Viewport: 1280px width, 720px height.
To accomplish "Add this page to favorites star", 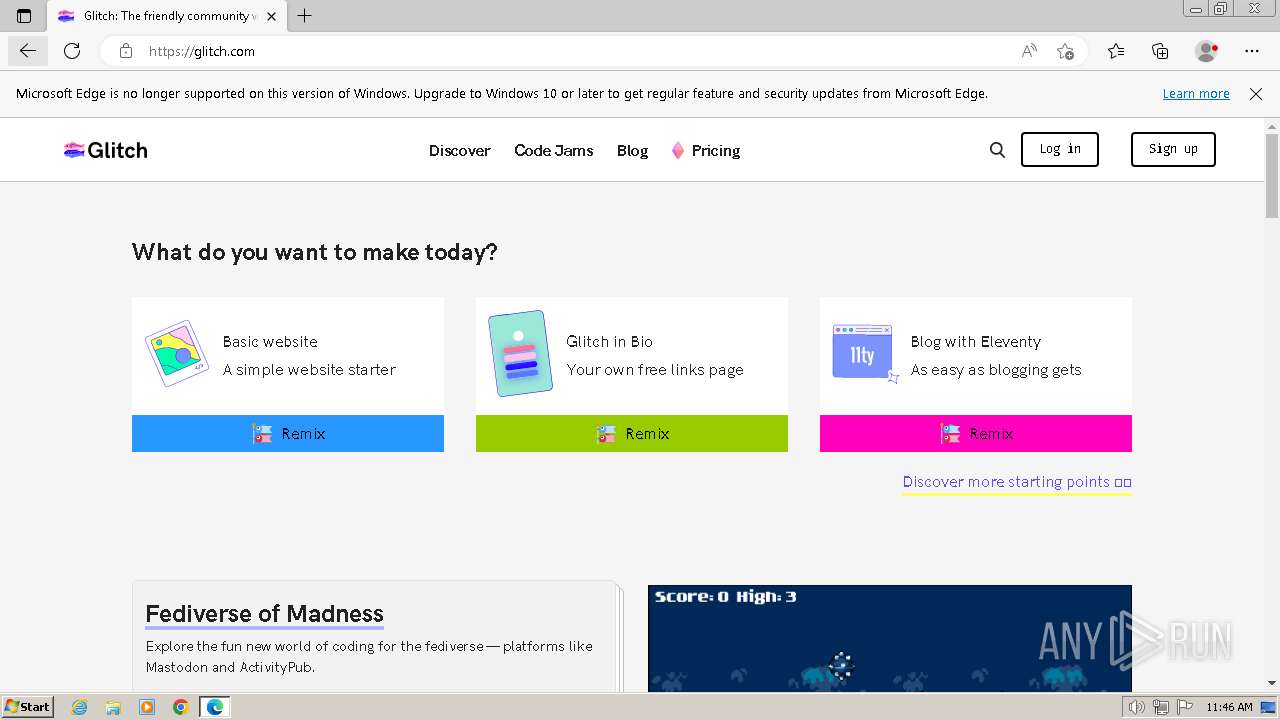I will pos(1065,51).
